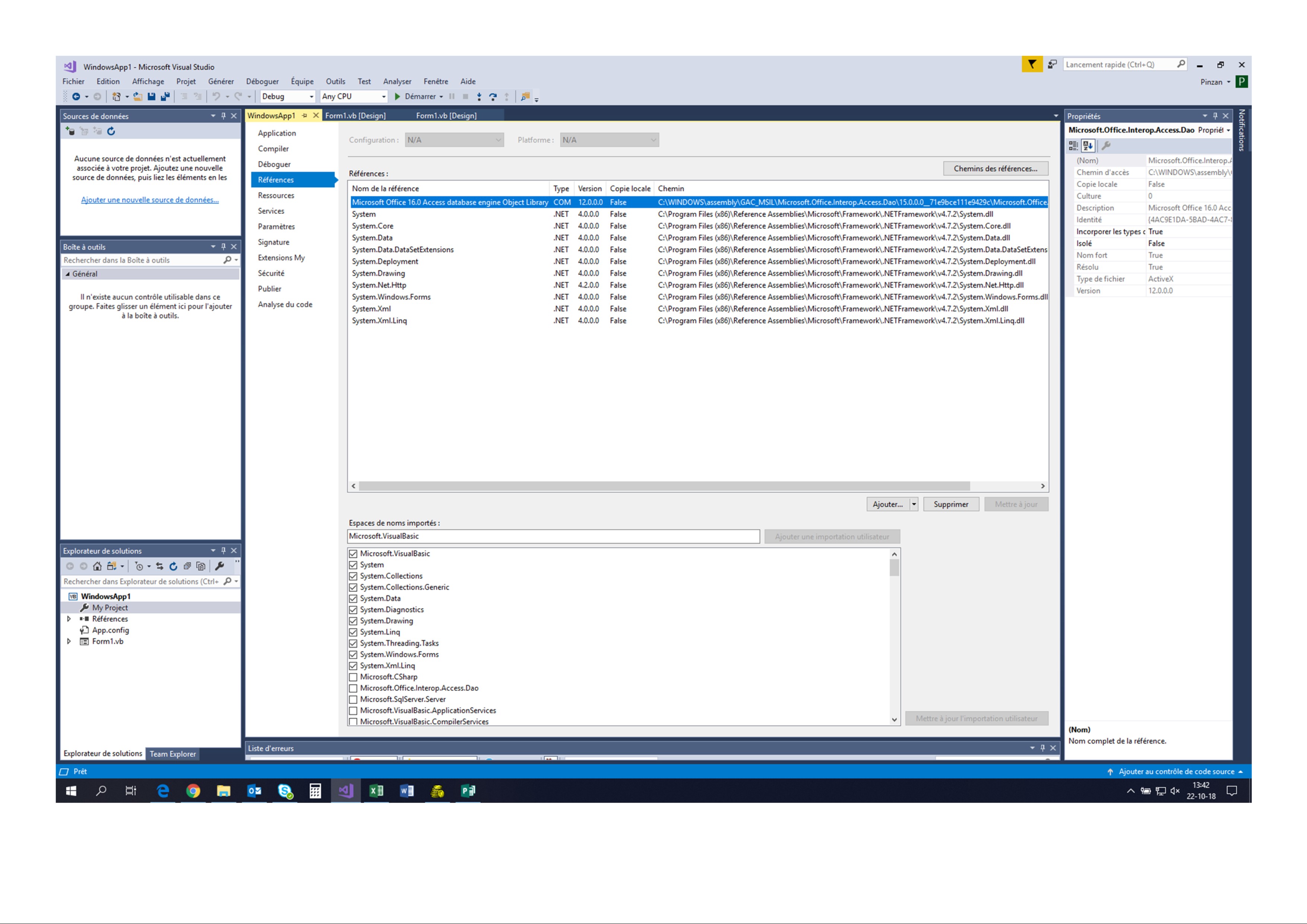Click refresh icon in Sources de données
This screenshot has height=924, width=1307.
tap(111, 131)
